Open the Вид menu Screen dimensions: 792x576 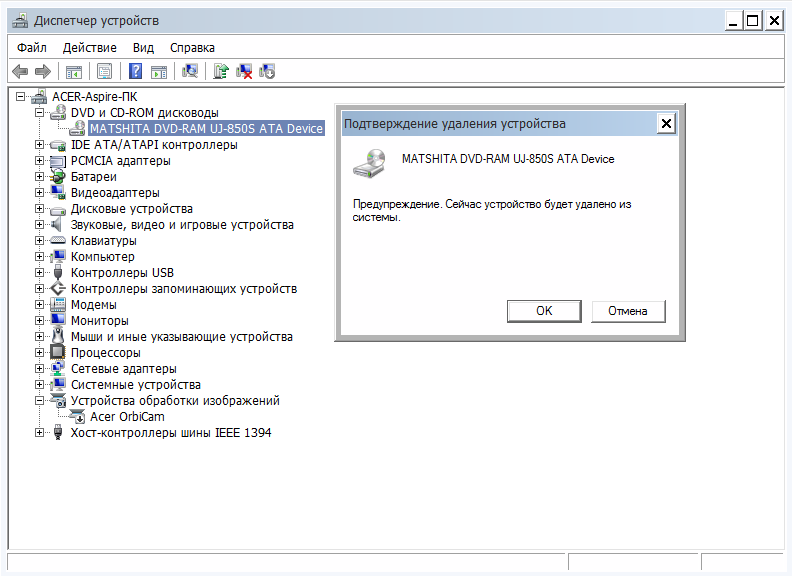[143, 47]
